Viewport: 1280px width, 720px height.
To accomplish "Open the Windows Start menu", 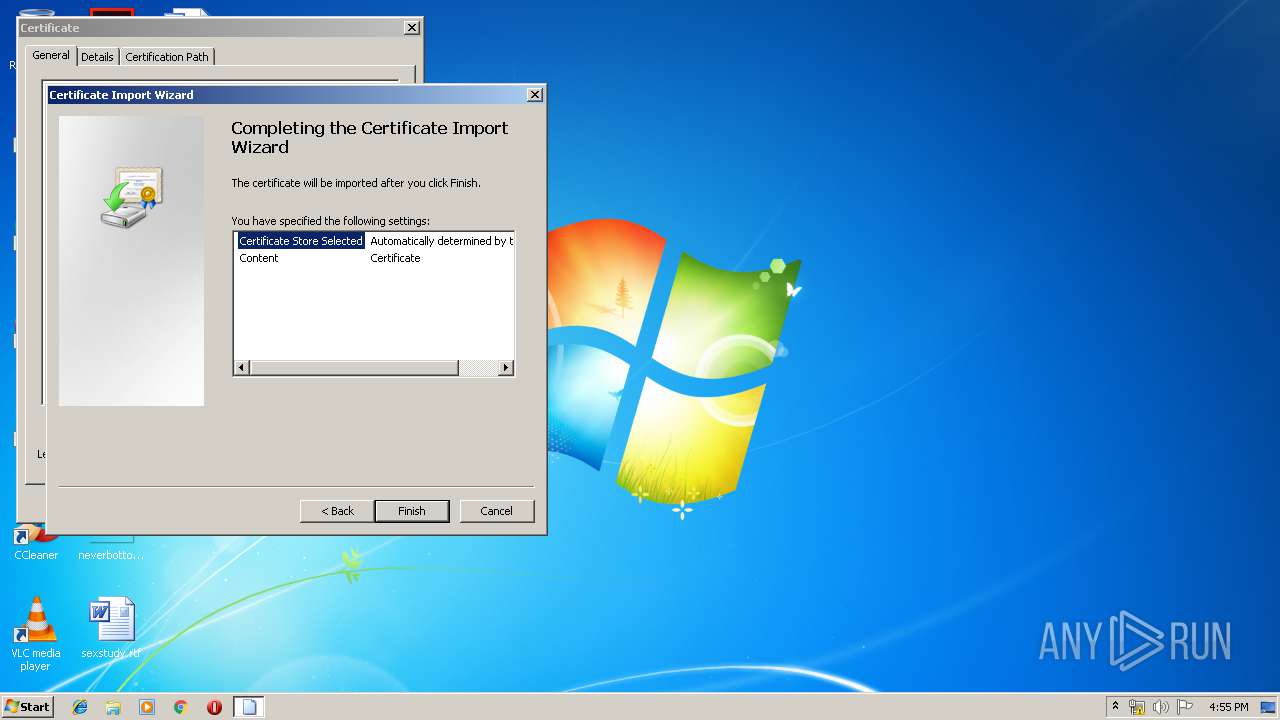I will click(27, 707).
